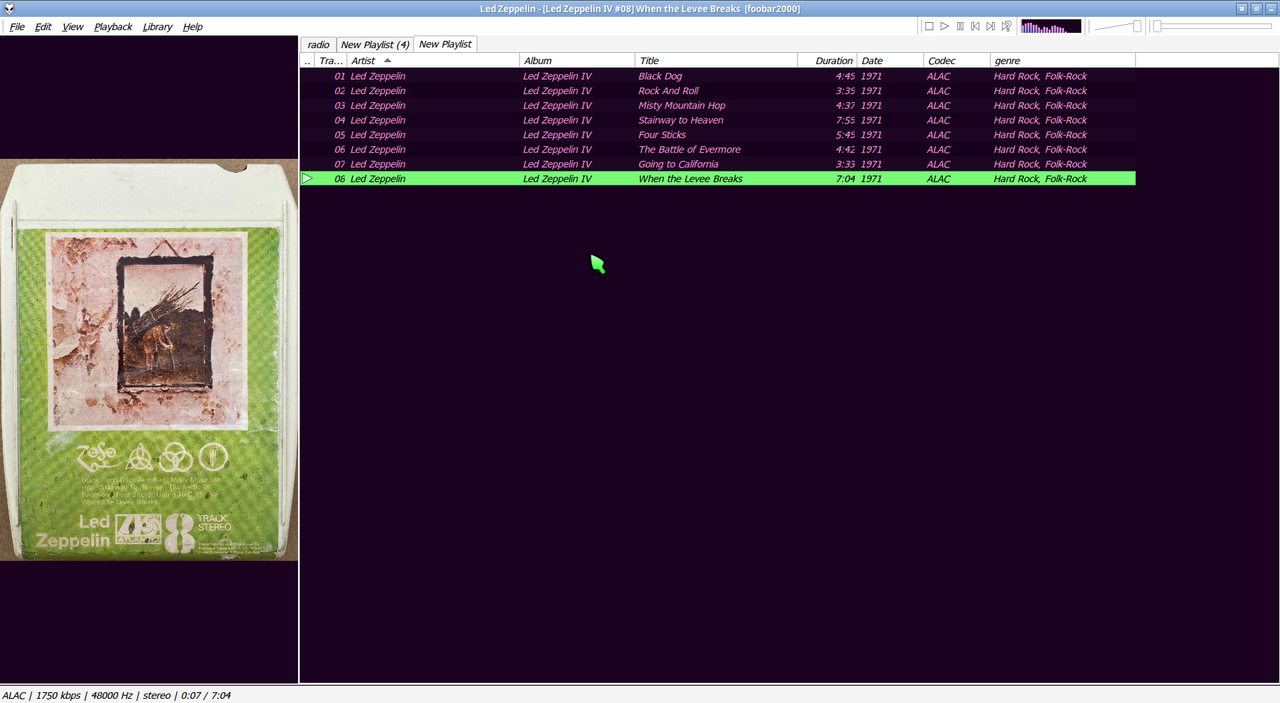Select the Stairway to Heaven track

718,120
